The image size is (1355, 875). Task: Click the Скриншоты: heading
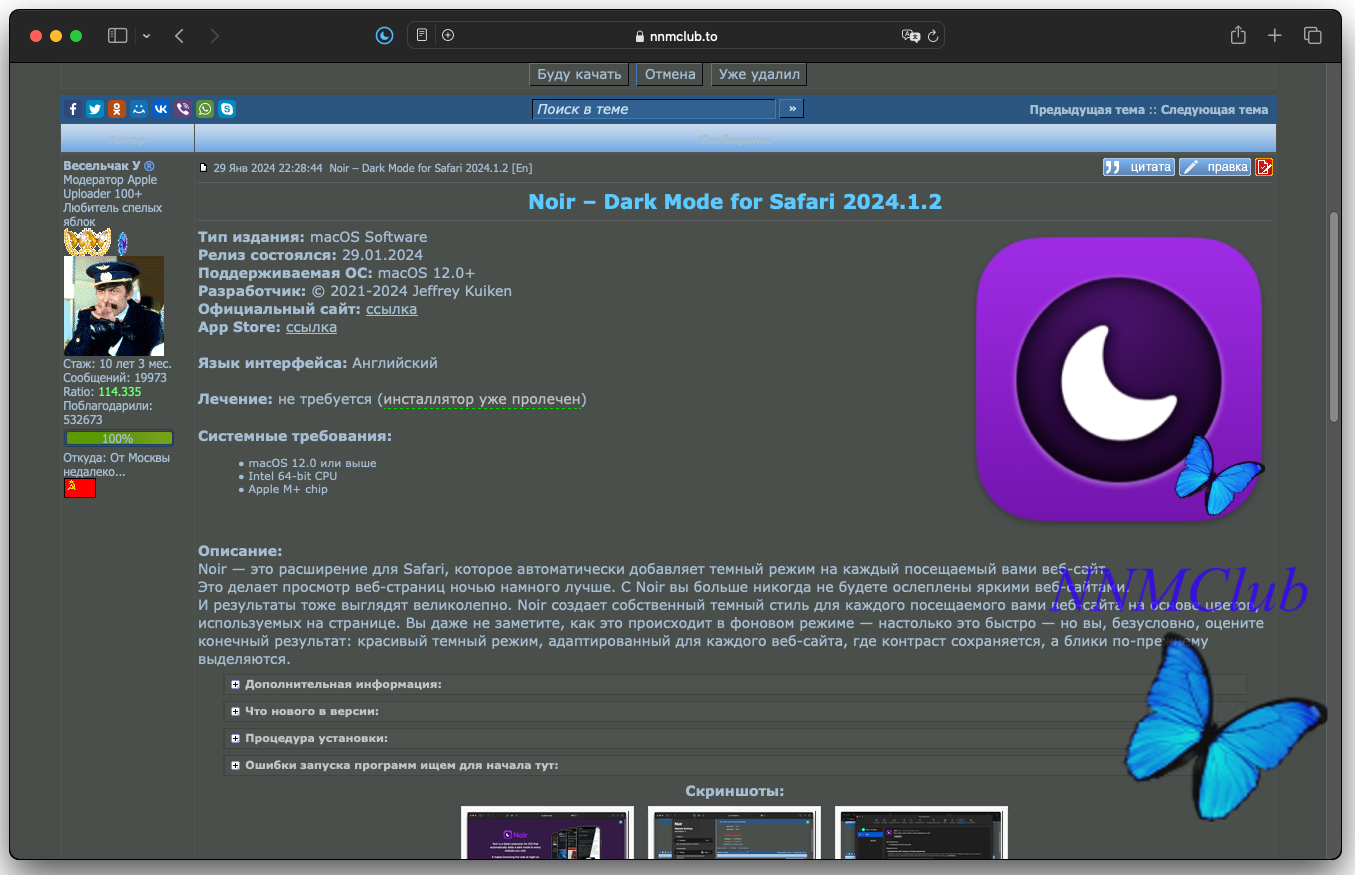pos(735,791)
